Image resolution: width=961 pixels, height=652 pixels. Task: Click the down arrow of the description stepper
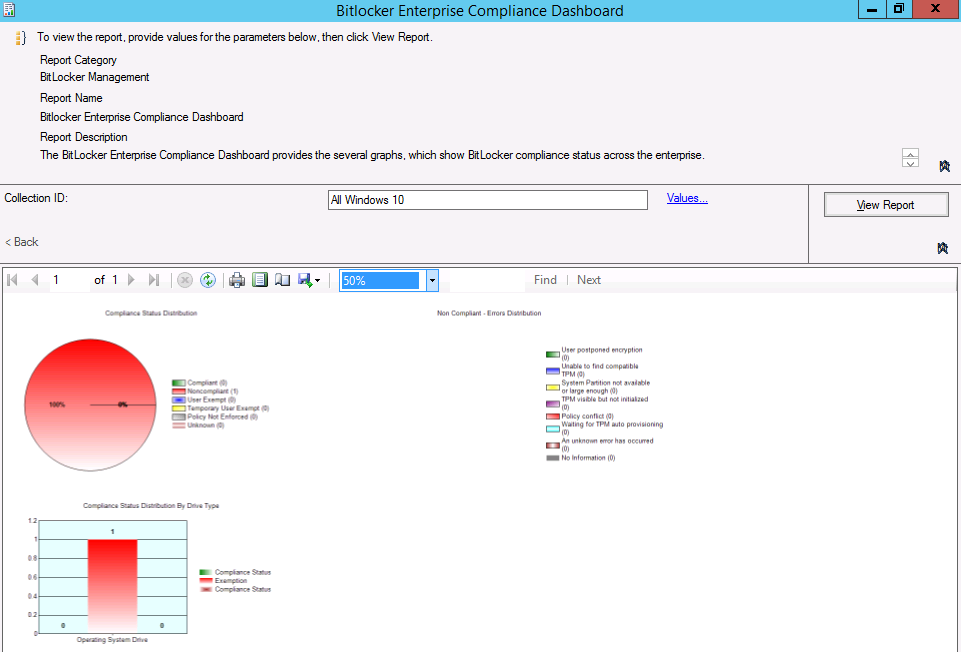910,163
